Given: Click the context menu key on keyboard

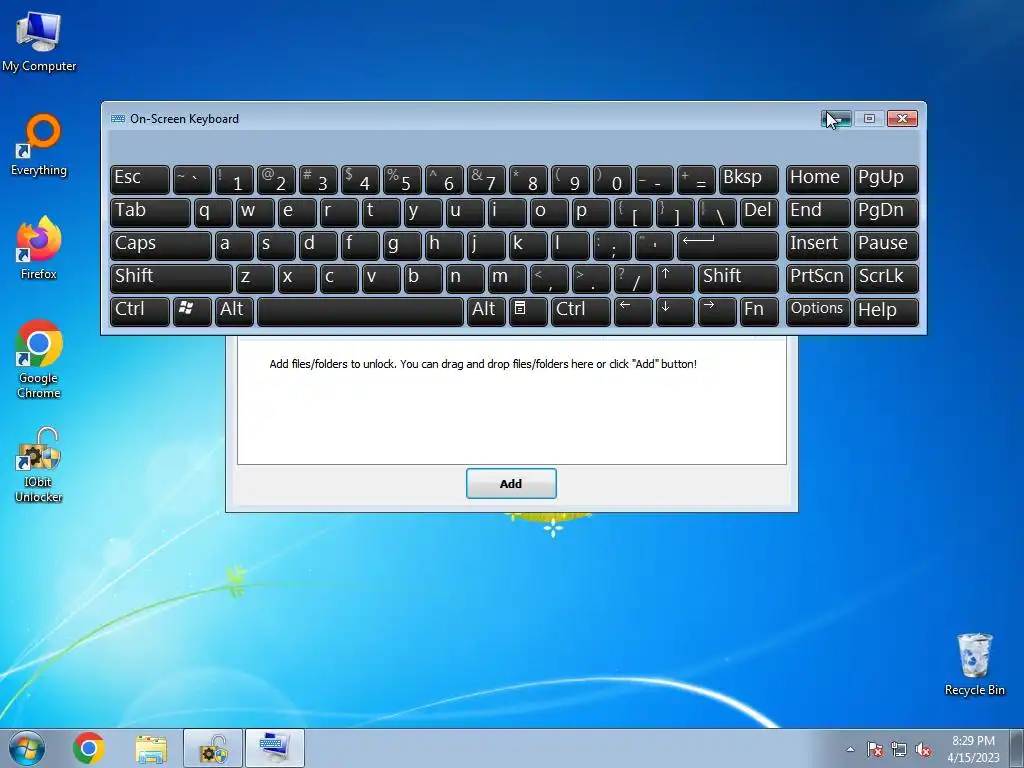Looking at the screenshot, I should tap(528, 311).
